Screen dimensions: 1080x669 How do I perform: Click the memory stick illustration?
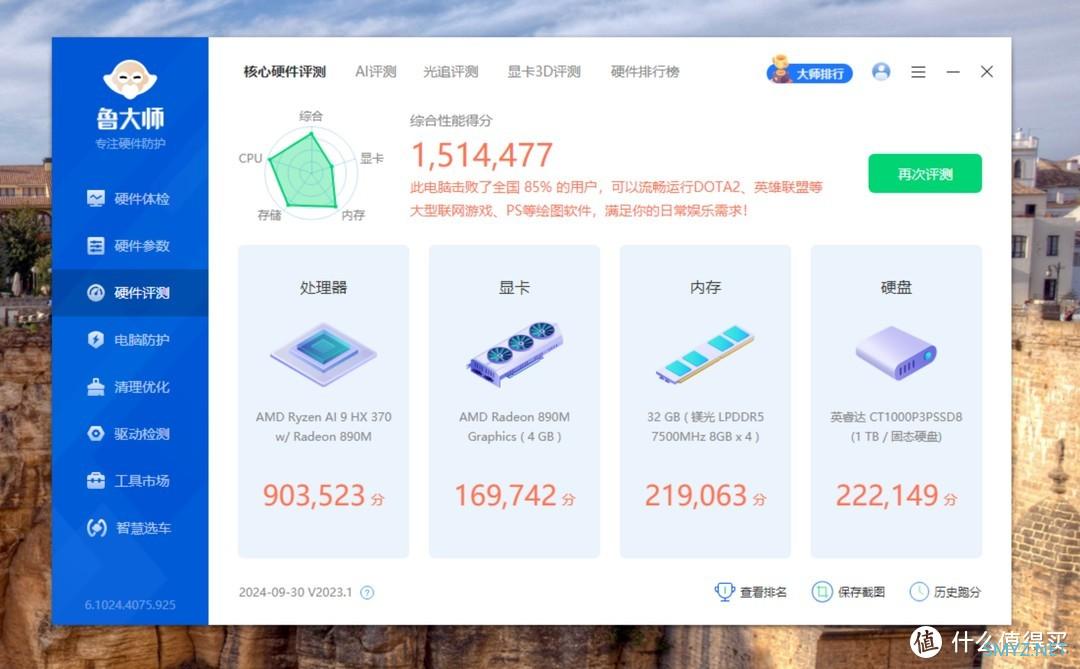coord(705,354)
